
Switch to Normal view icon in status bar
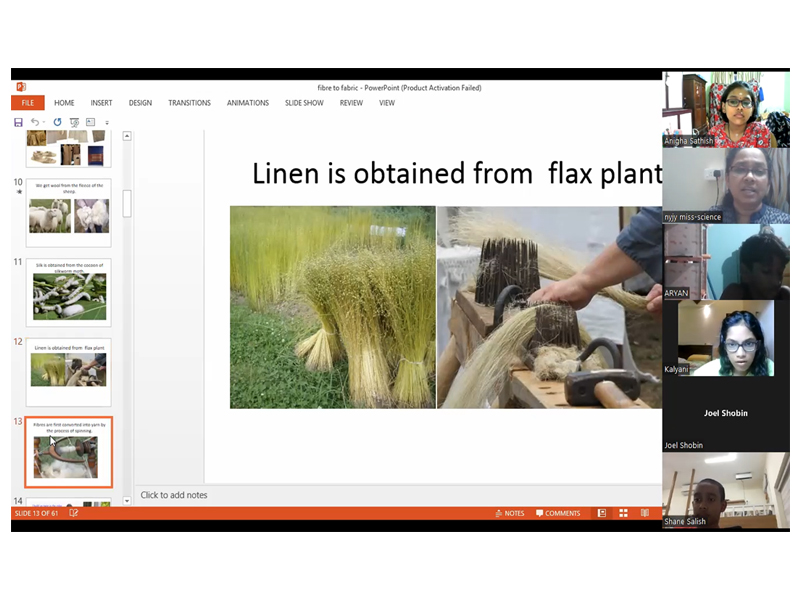(602, 513)
